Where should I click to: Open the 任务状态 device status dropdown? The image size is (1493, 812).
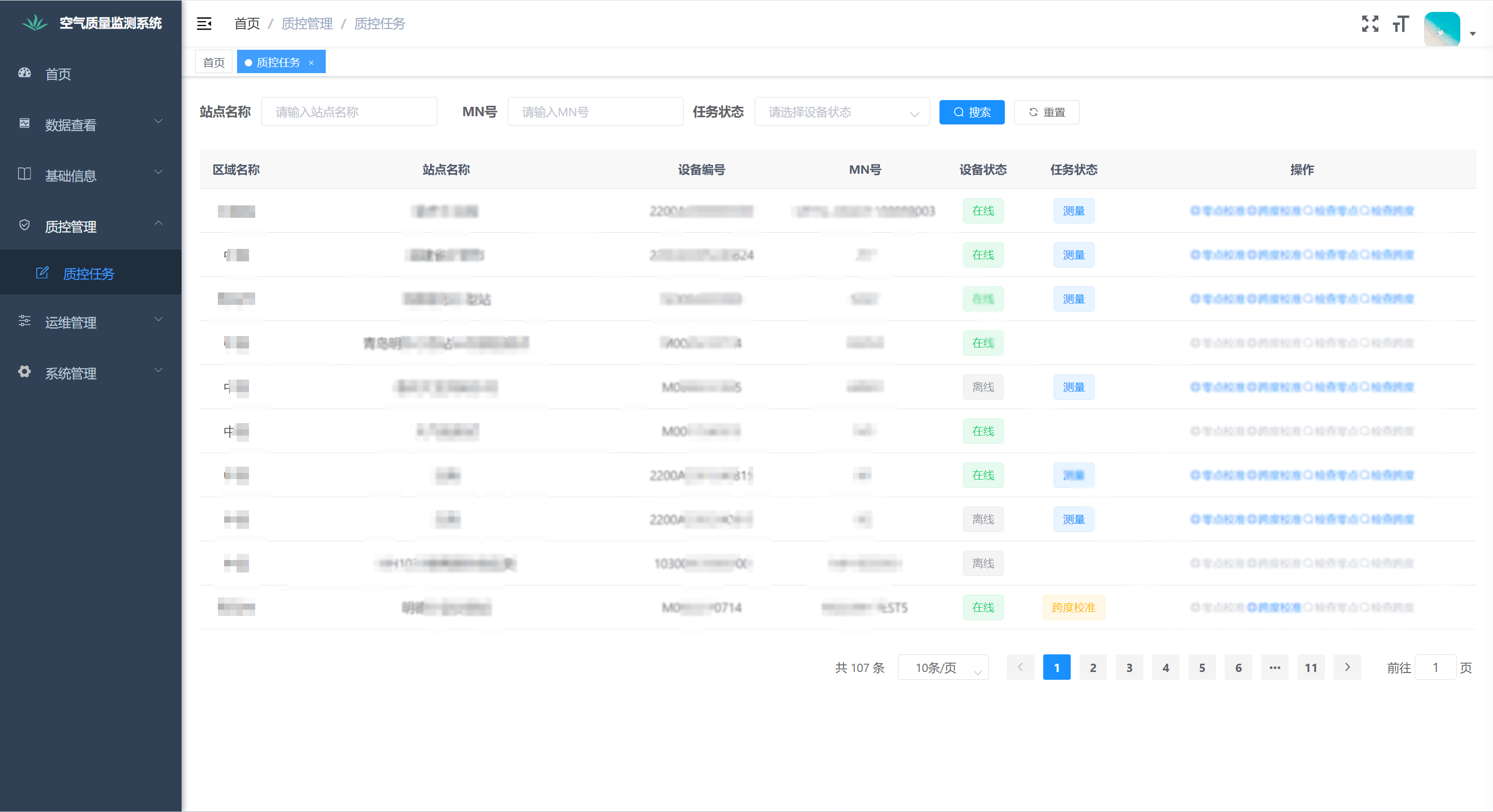point(841,112)
